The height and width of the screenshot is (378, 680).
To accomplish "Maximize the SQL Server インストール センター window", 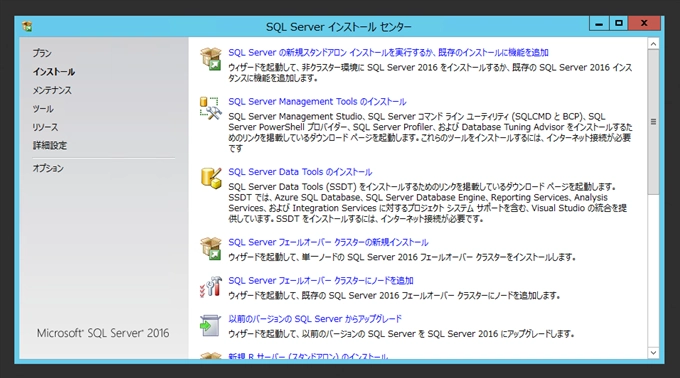I will (619, 23).
